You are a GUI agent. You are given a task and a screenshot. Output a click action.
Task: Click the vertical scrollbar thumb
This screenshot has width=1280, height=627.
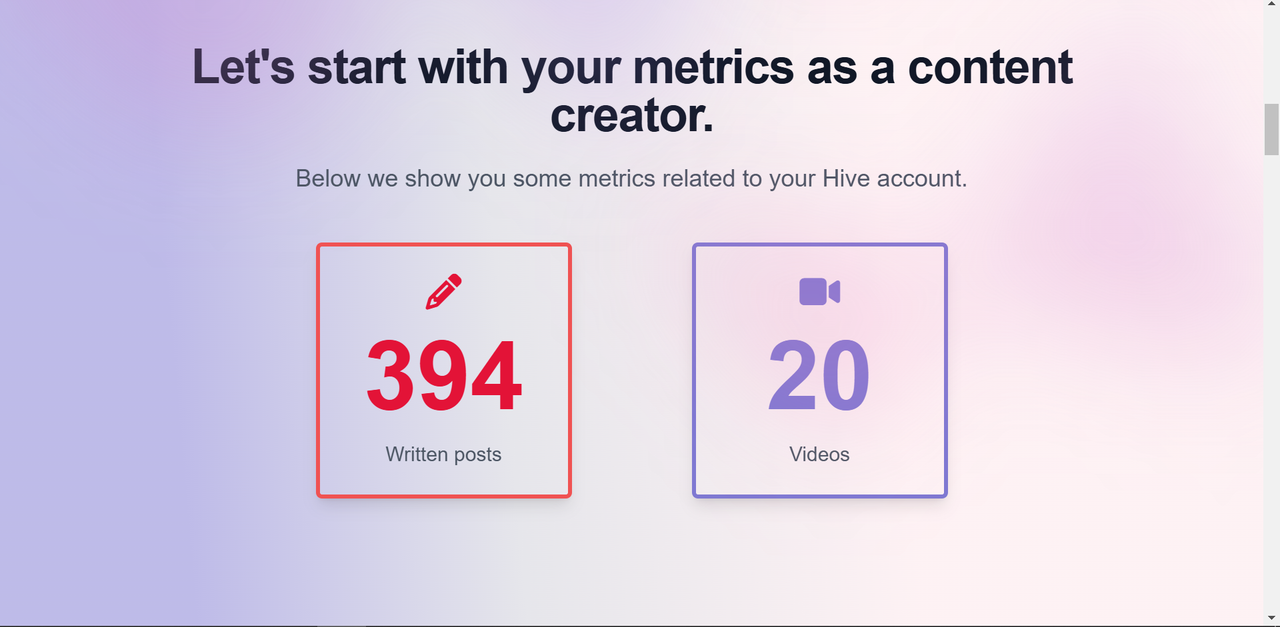click(1271, 129)
